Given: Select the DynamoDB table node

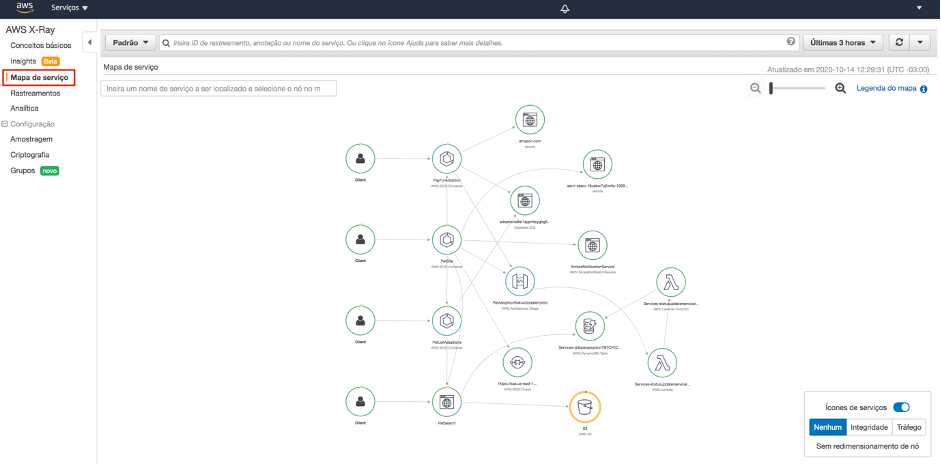Looking at the screenshot, I should tap(590, 326).
